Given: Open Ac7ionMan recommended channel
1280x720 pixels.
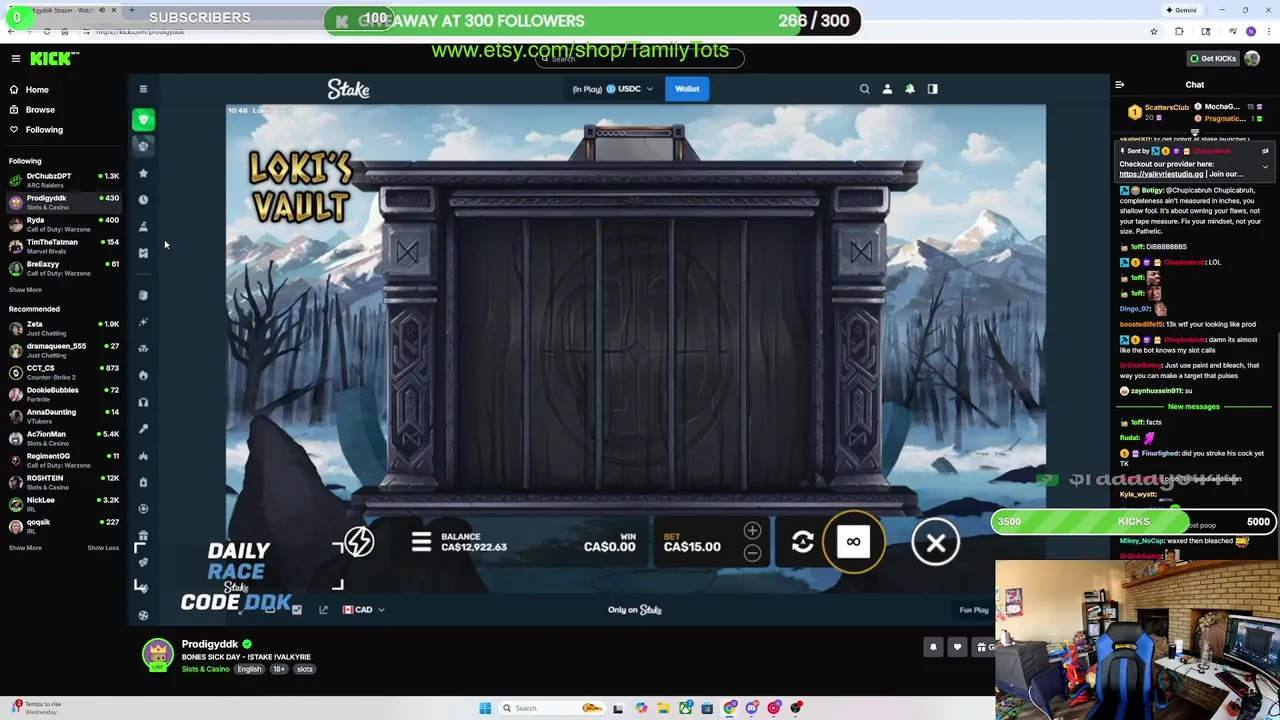Looking at the screenshot, I should 64,438.
